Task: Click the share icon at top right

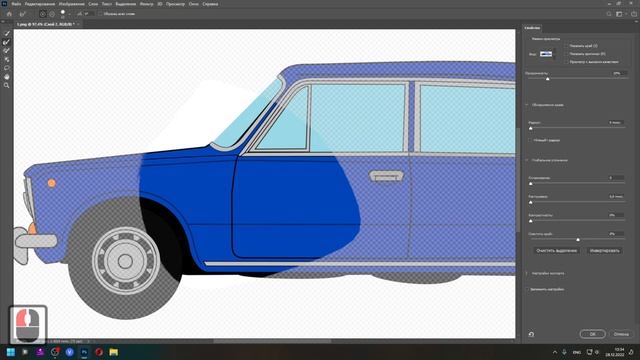Action: [633, 14]
